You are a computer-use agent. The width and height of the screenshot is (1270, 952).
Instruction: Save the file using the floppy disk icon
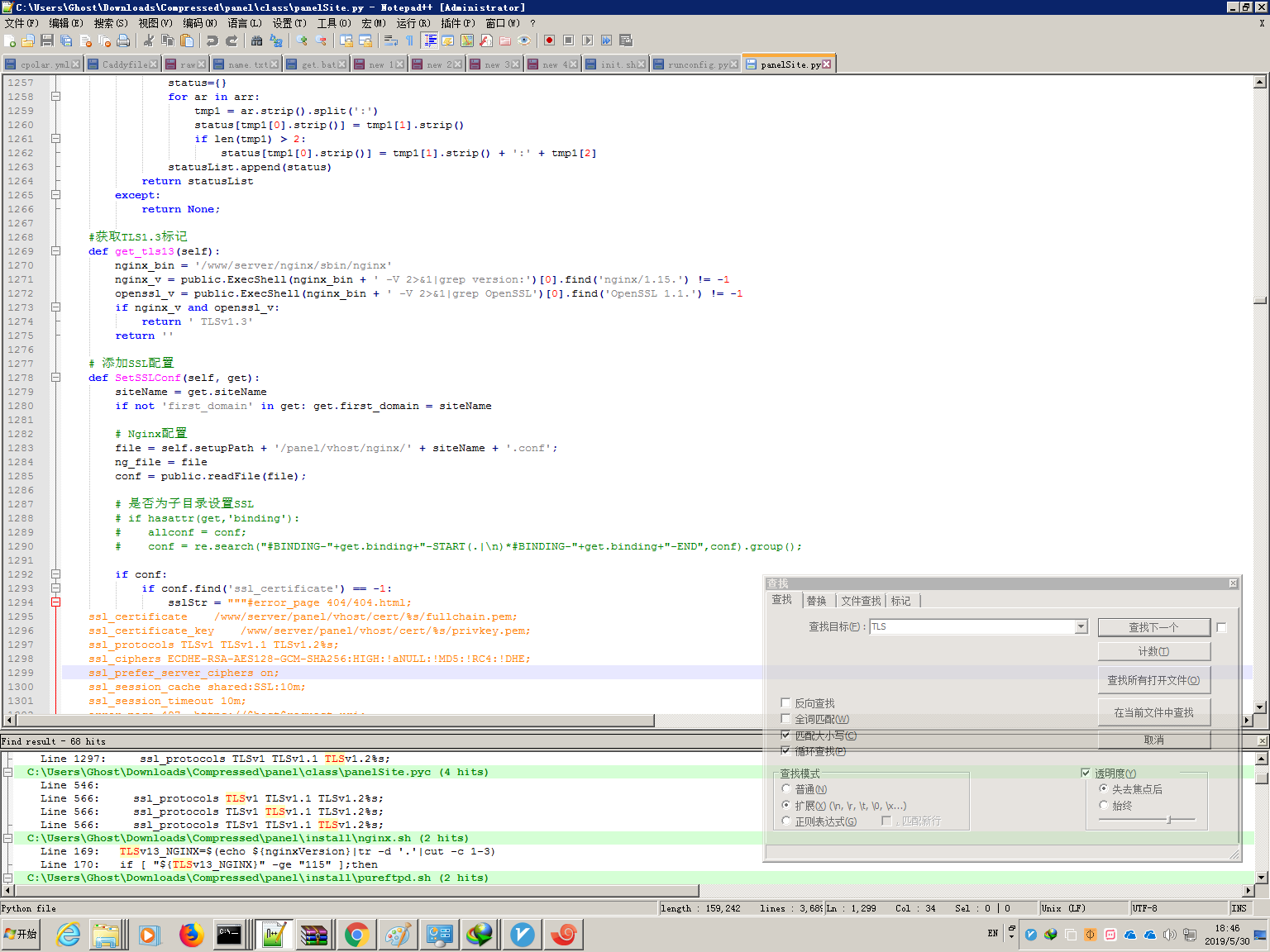coord(47,40)
